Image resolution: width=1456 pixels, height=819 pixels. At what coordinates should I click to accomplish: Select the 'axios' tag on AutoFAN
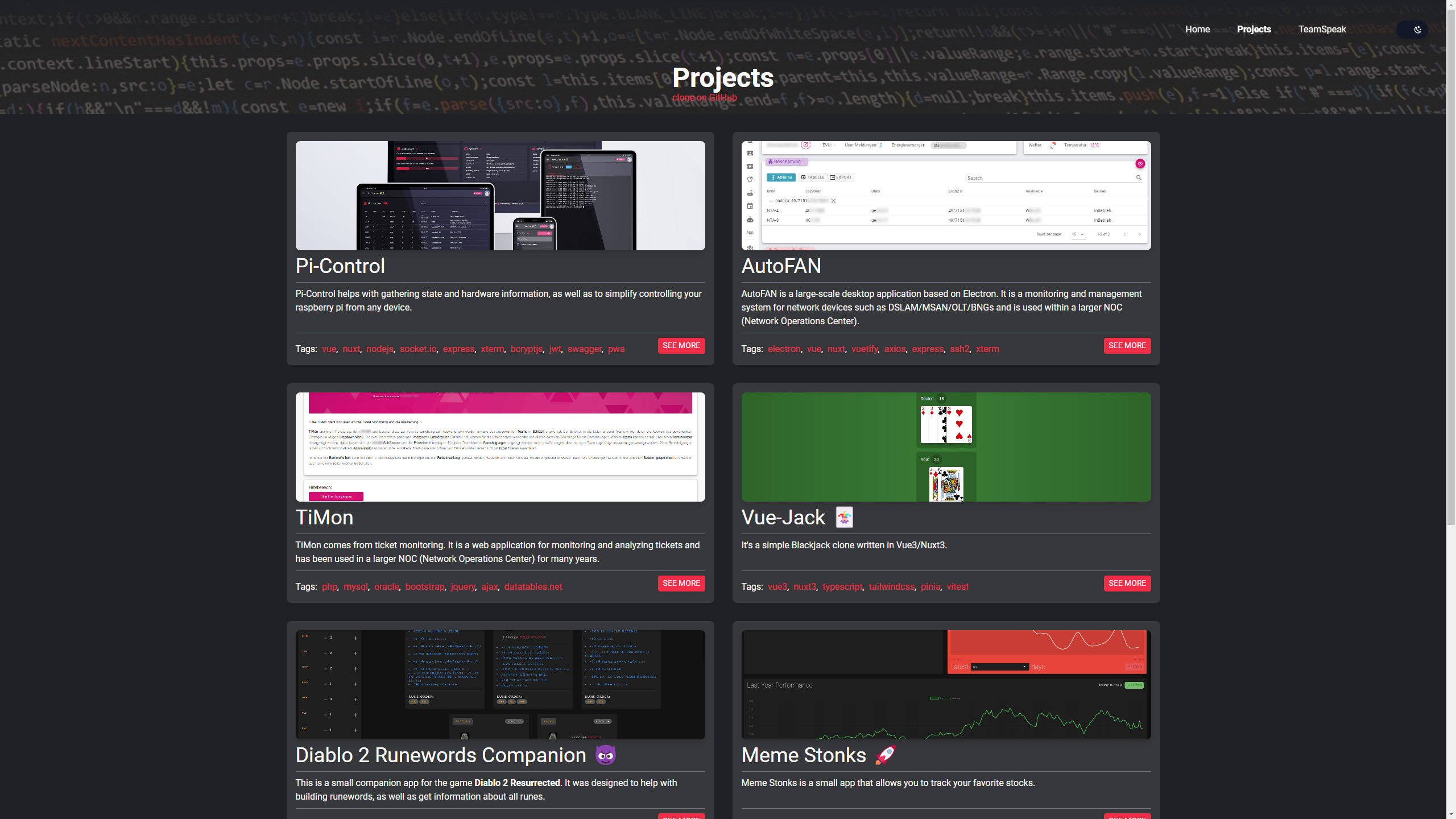click(895, 349)
